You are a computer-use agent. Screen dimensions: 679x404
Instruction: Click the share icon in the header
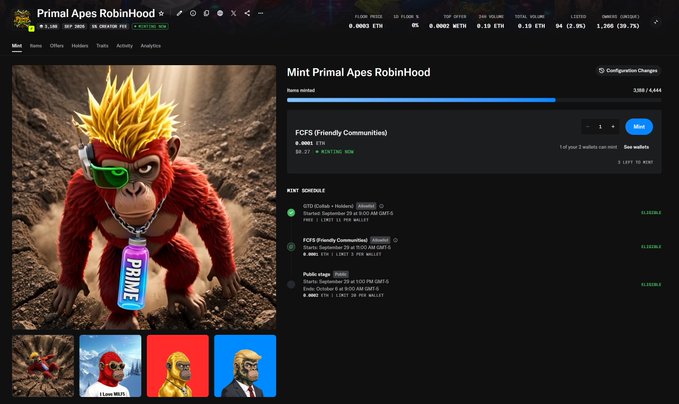247,13
